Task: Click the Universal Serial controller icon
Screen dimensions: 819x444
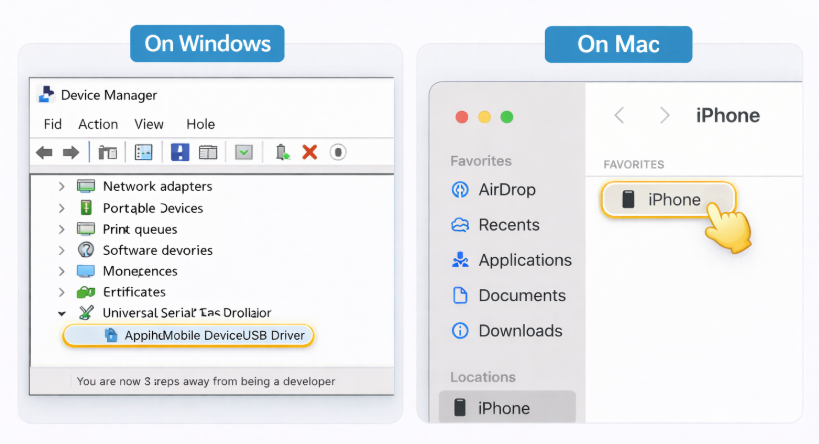Action: pyautogui.click(x=86, y=312)
